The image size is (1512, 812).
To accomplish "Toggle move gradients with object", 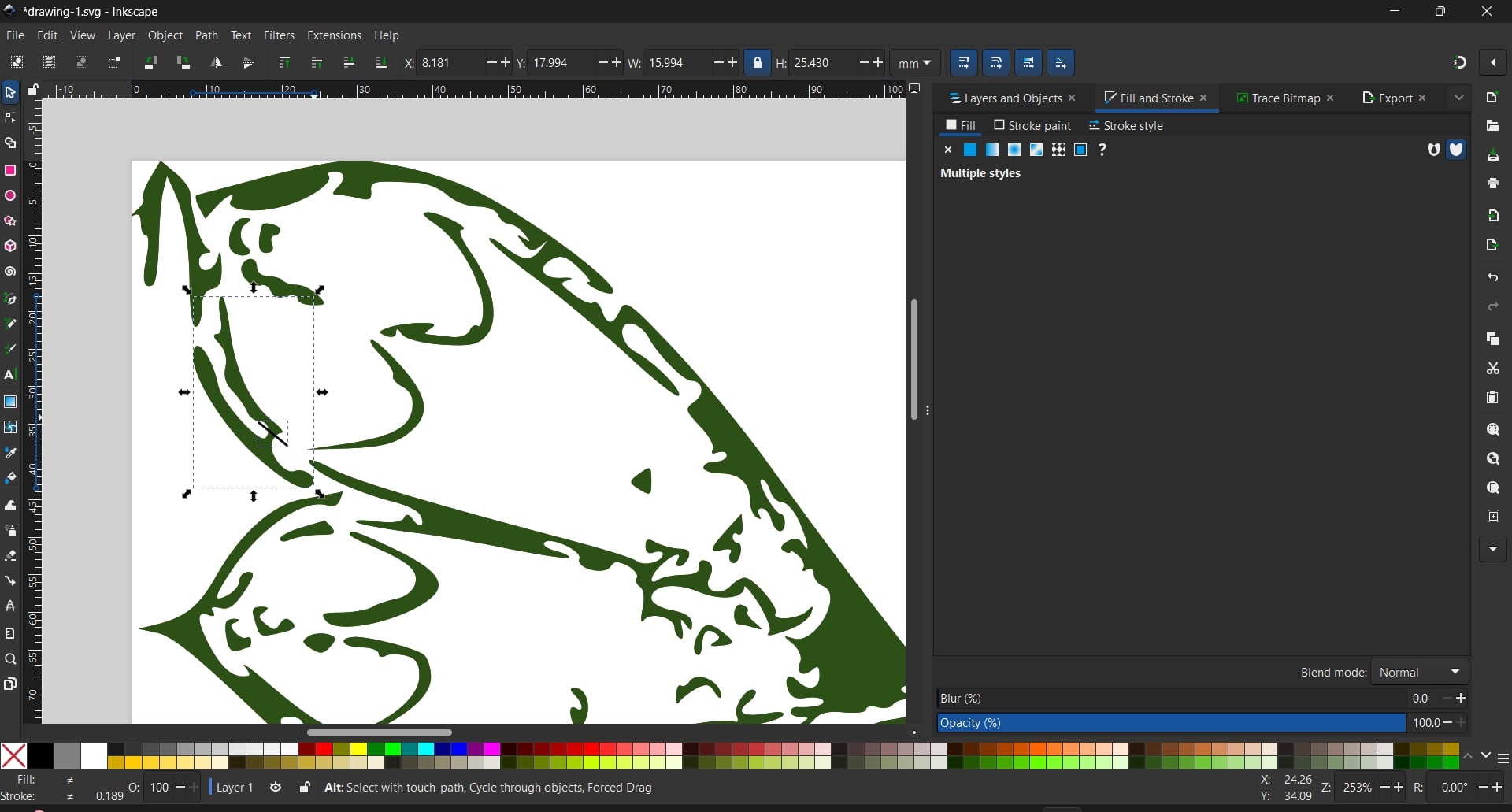I will (1028, 63).
